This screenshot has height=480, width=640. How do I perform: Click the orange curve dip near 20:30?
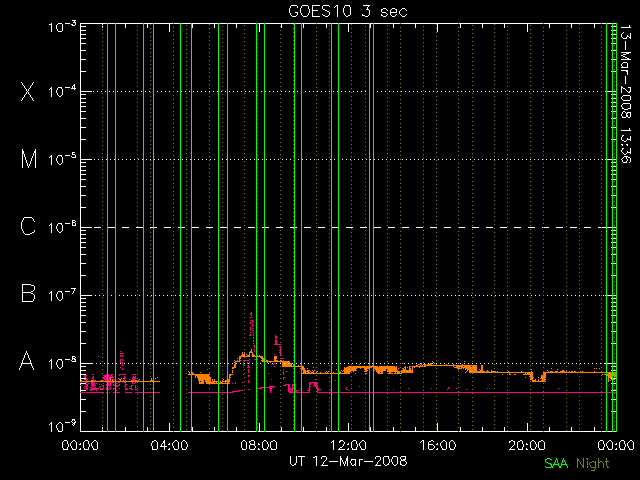[x=538, y=377]
